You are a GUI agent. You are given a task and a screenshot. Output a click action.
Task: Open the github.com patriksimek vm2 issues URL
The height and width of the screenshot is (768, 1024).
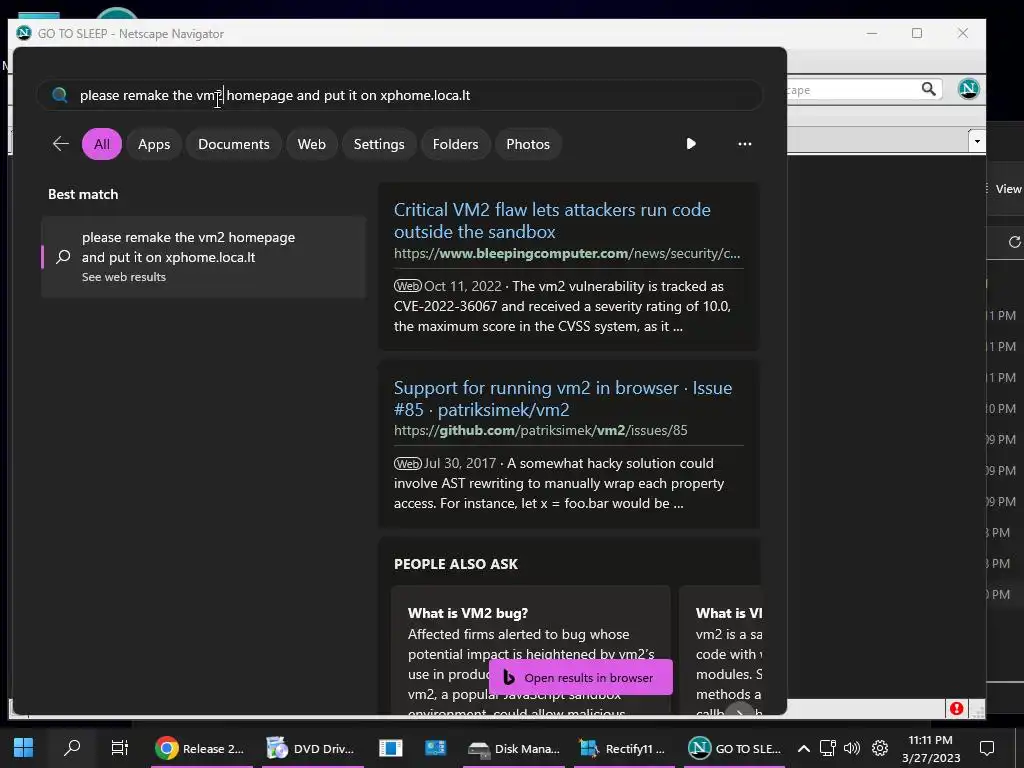coord(540,430)
